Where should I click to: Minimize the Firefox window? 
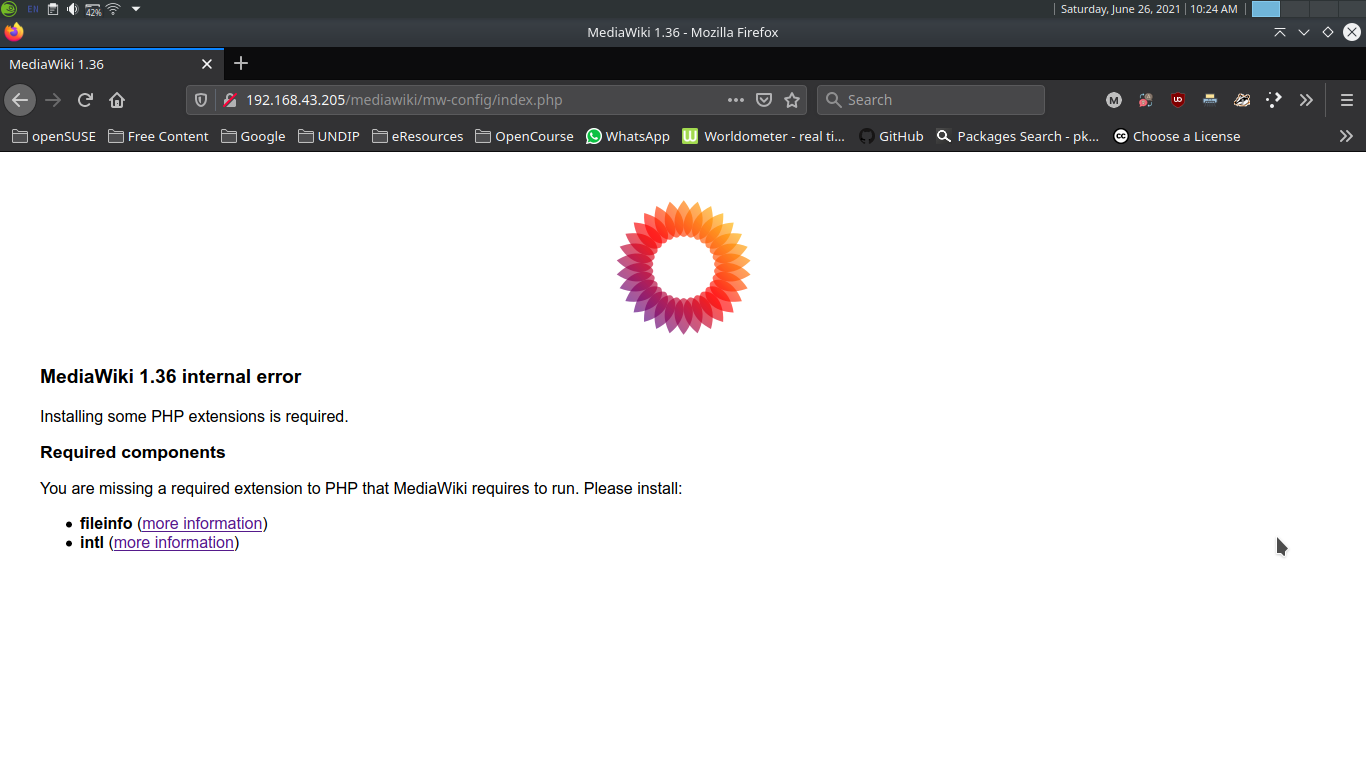click(1304, 32)
